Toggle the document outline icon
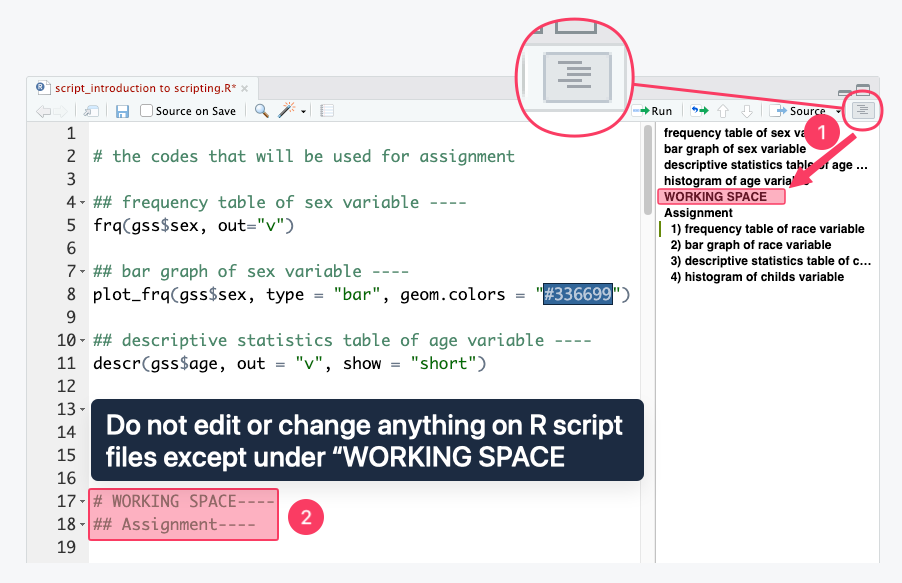Viewport: 902px width, 583px height. pyautogui.click(x=863, y=110)
